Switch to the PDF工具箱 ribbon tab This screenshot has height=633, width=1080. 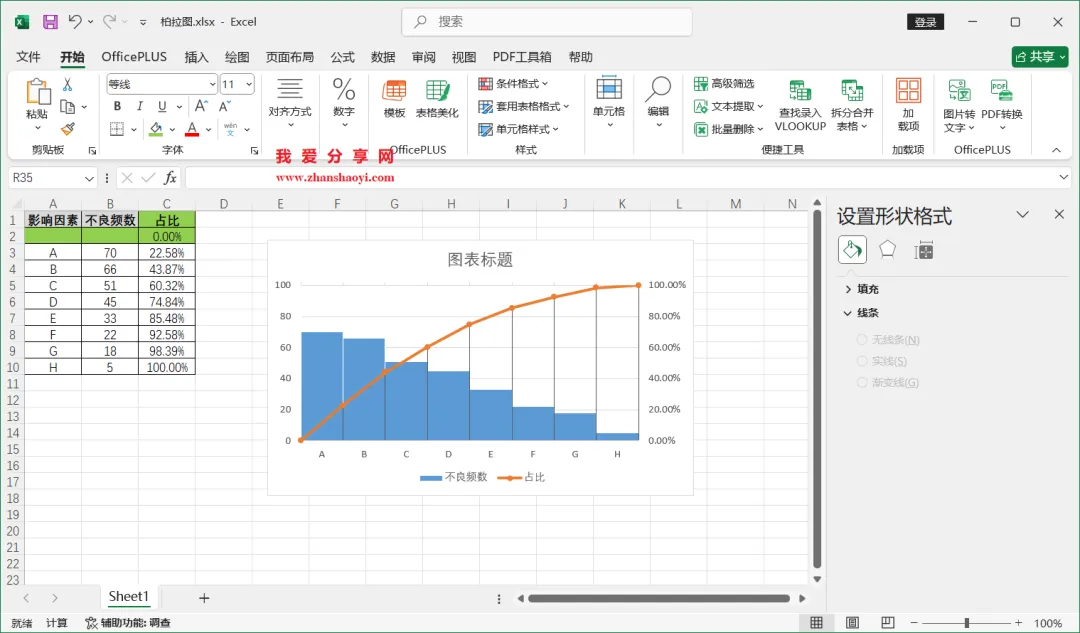click(x=522, y=57)
